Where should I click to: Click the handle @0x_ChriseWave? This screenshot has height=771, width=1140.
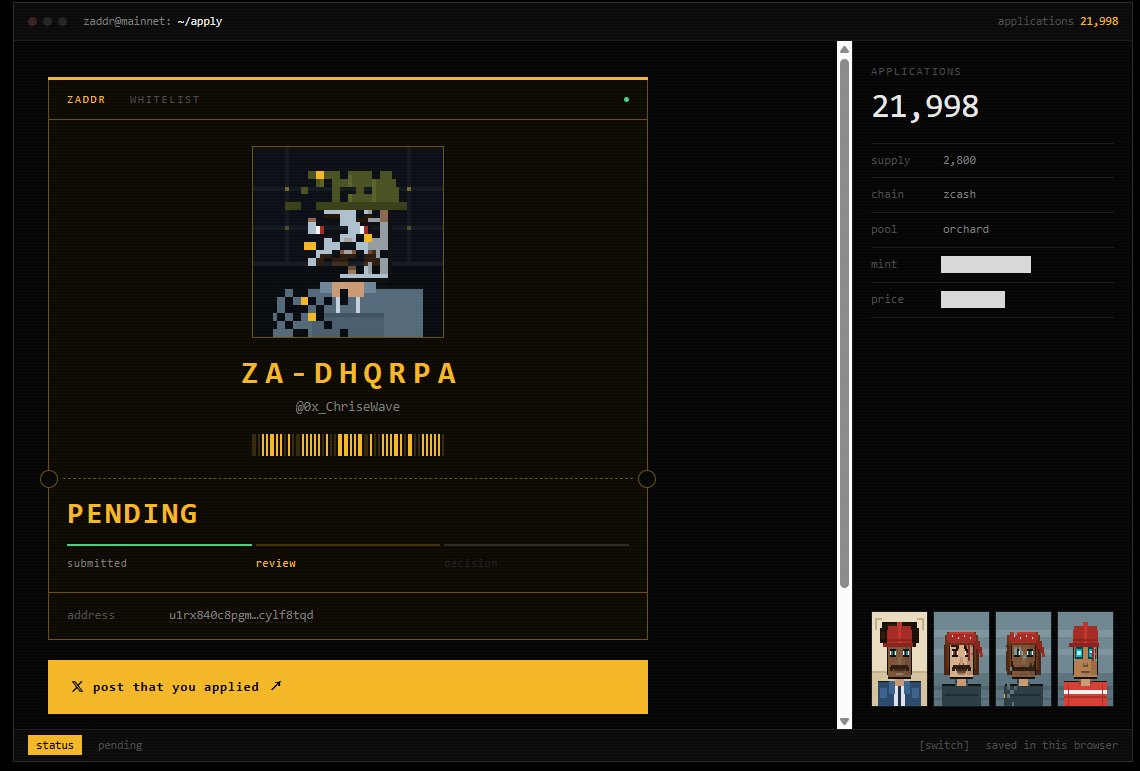click(348, 407)
